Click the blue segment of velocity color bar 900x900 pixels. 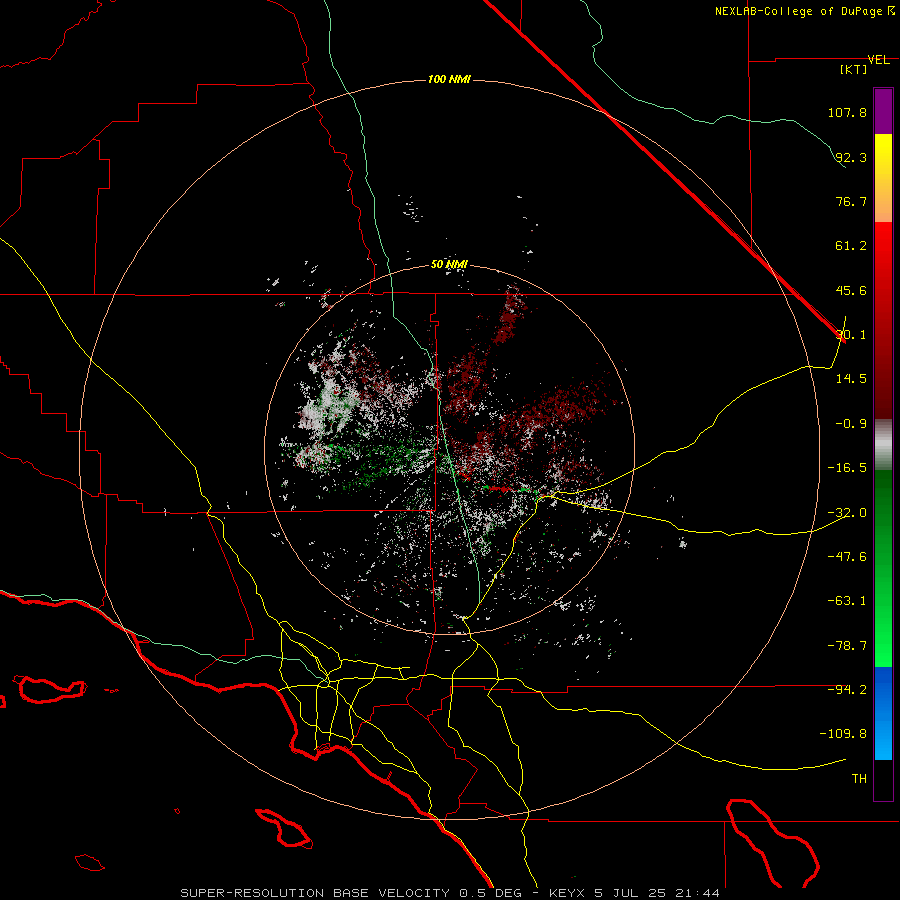click(x=883, y=713)
